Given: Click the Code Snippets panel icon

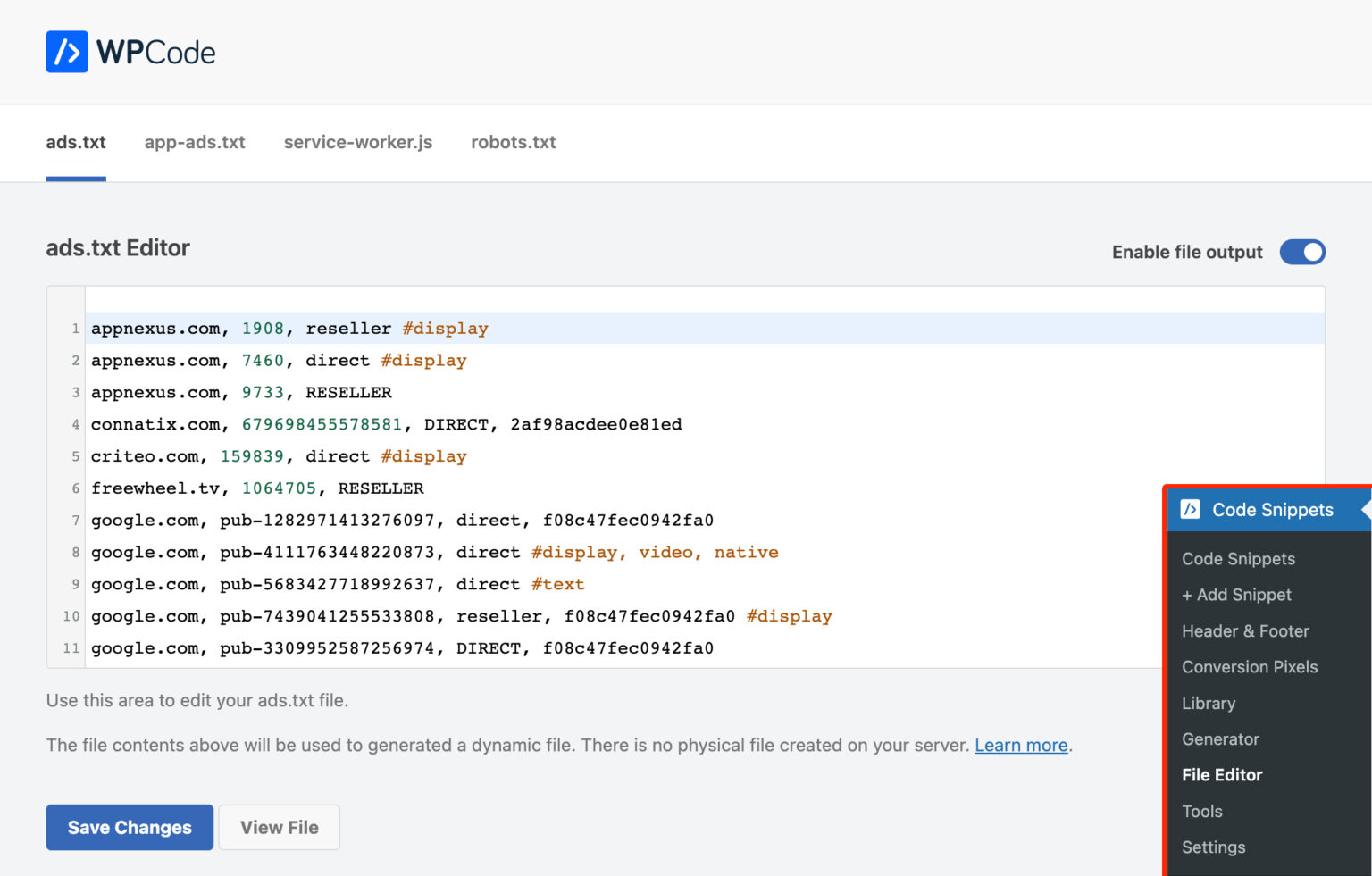Looking at the screenshot, I should point(1192,509).
